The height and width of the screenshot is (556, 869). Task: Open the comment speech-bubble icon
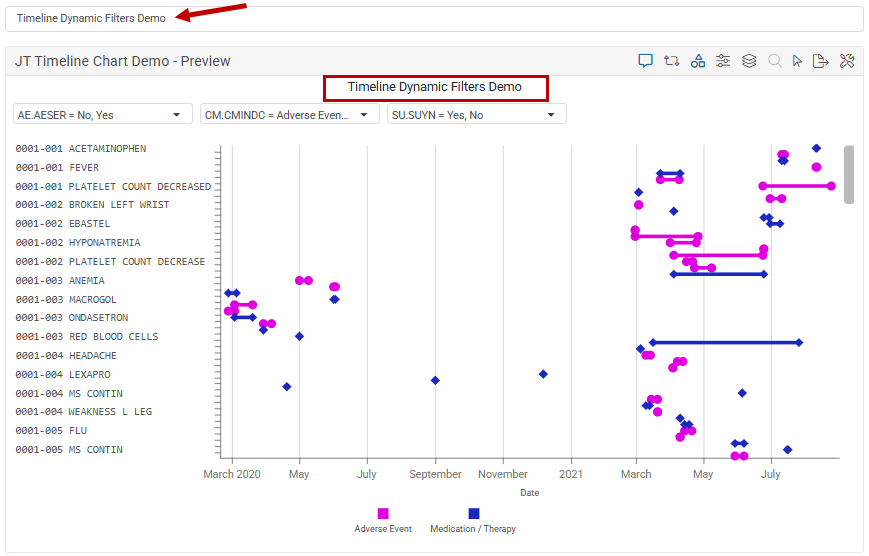click(x=645, y=61)
